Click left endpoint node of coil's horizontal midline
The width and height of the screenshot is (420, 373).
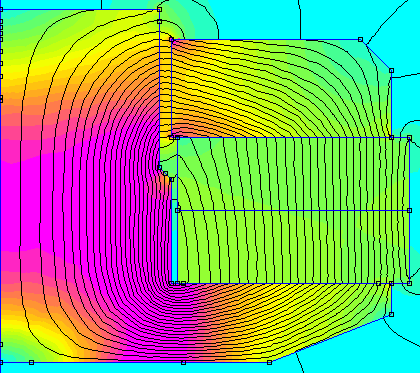pyautogui.click(x=178, y=210)
